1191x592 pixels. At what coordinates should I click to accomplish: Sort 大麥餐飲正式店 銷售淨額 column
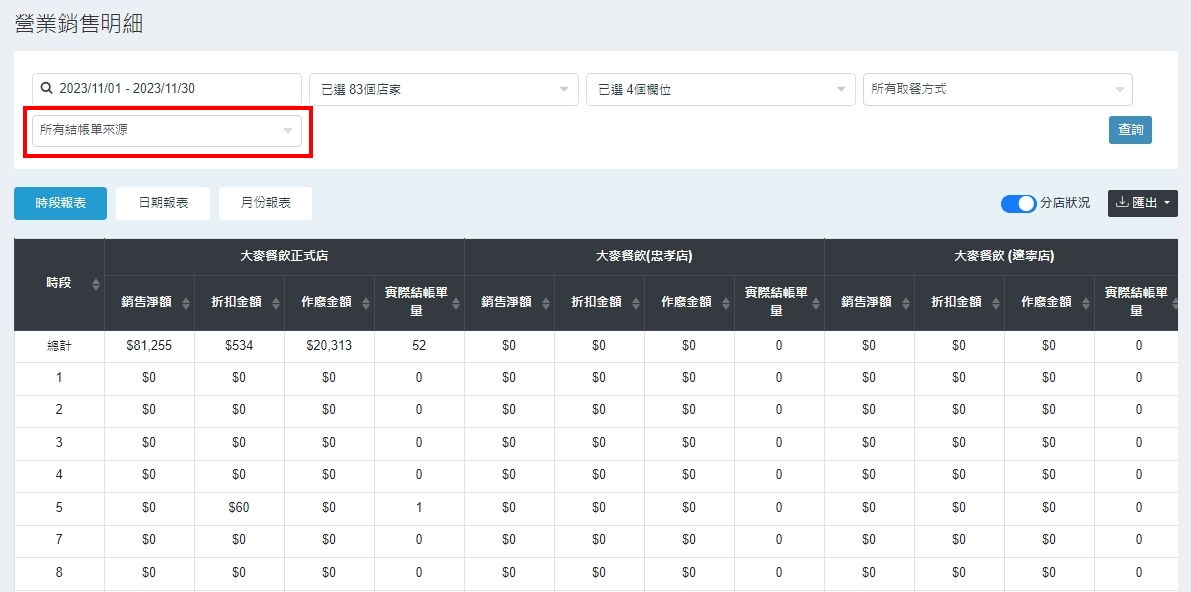pos(186,303)
